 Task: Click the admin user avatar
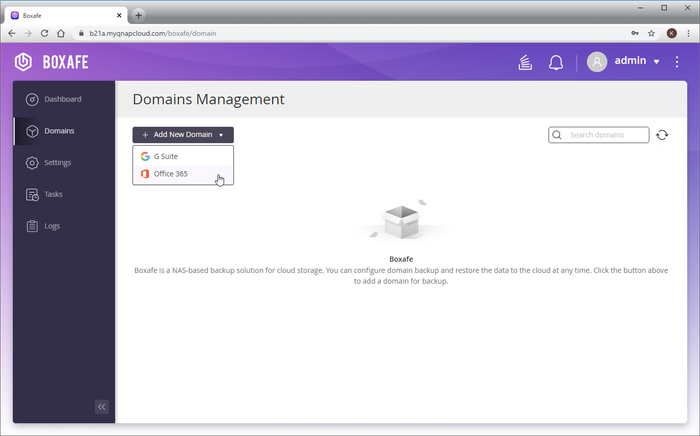point(597,62)
